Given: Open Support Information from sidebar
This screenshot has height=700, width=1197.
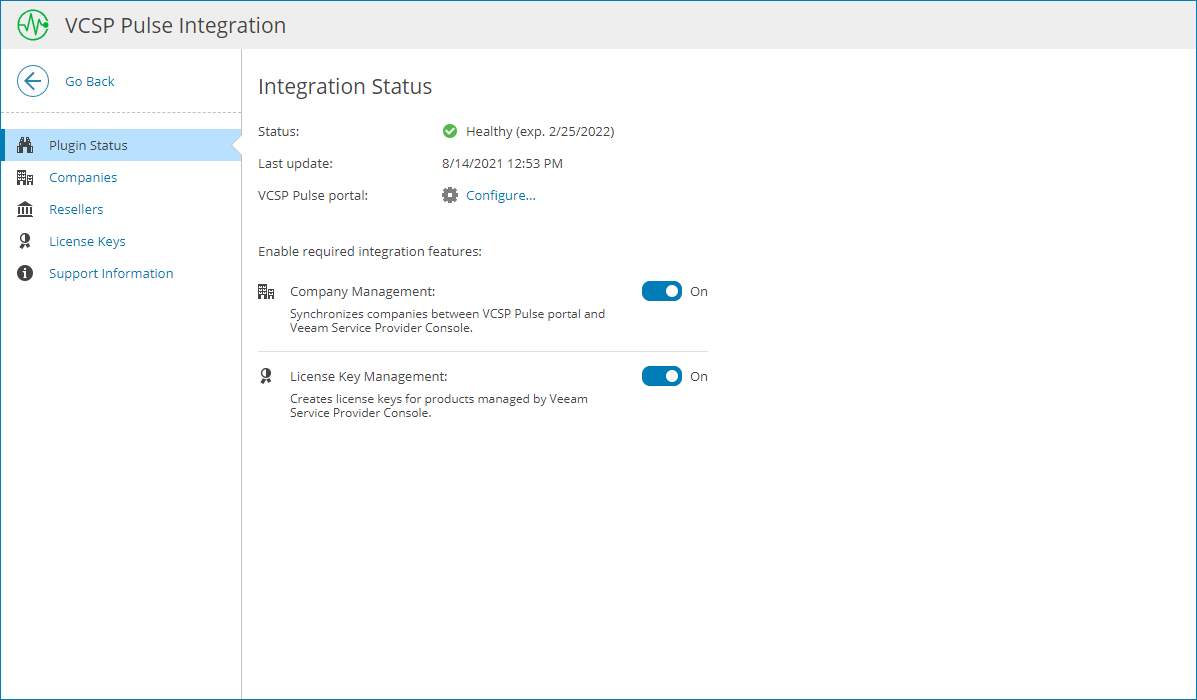Looking at the screenshot, I should click(x=111, y=273).
